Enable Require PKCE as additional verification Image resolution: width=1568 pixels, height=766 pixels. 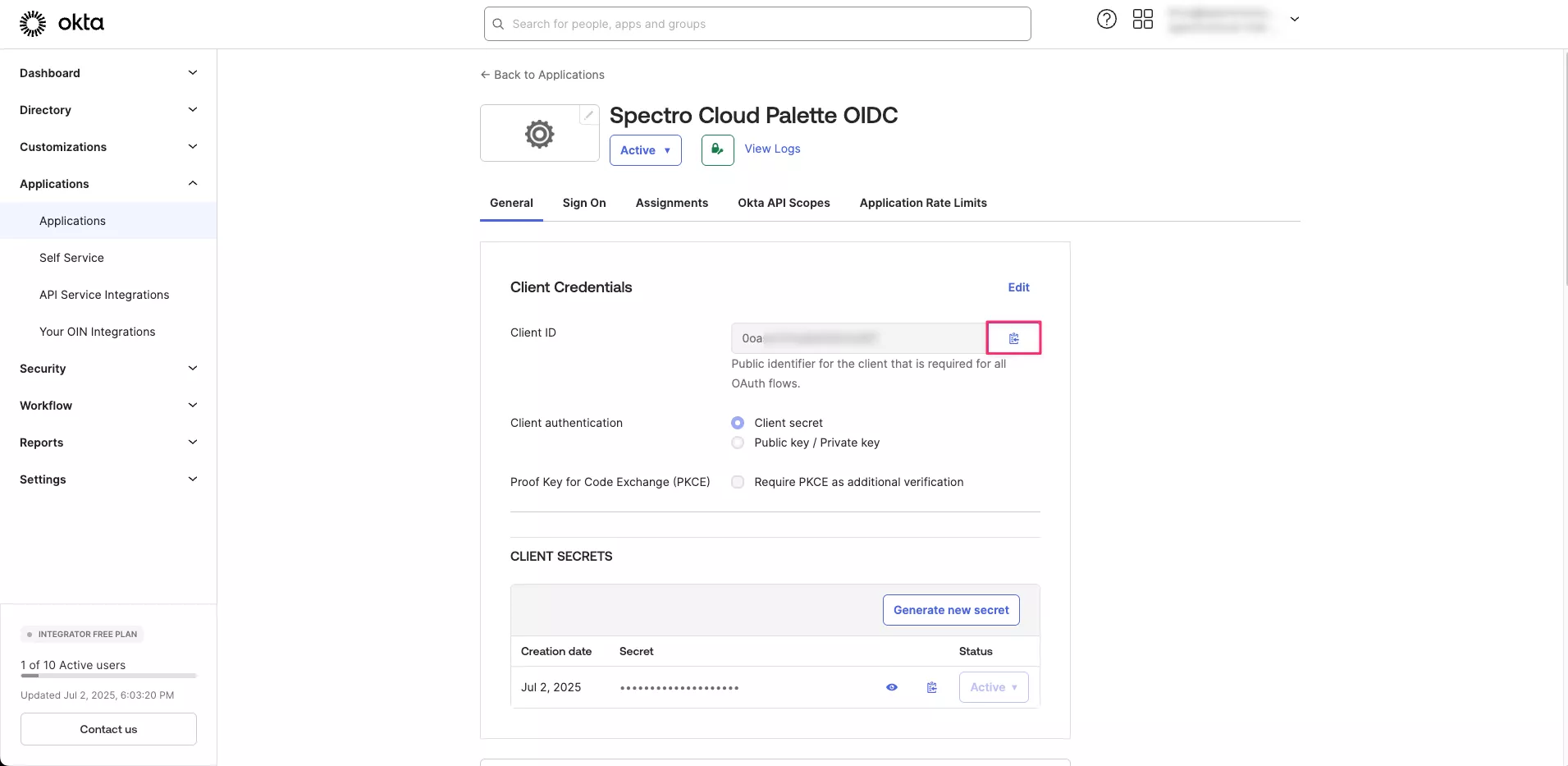click(x=737, y=482)
